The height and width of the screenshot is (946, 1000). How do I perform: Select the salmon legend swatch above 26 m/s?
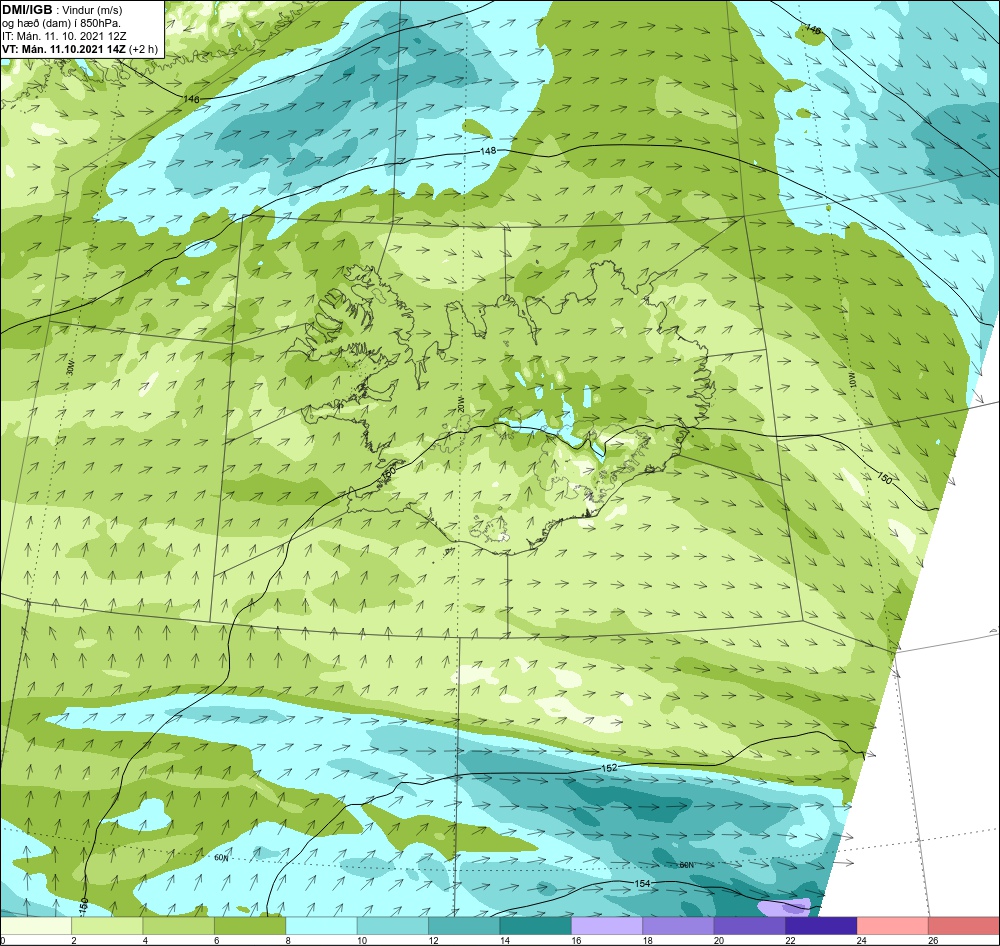point(964,926)
